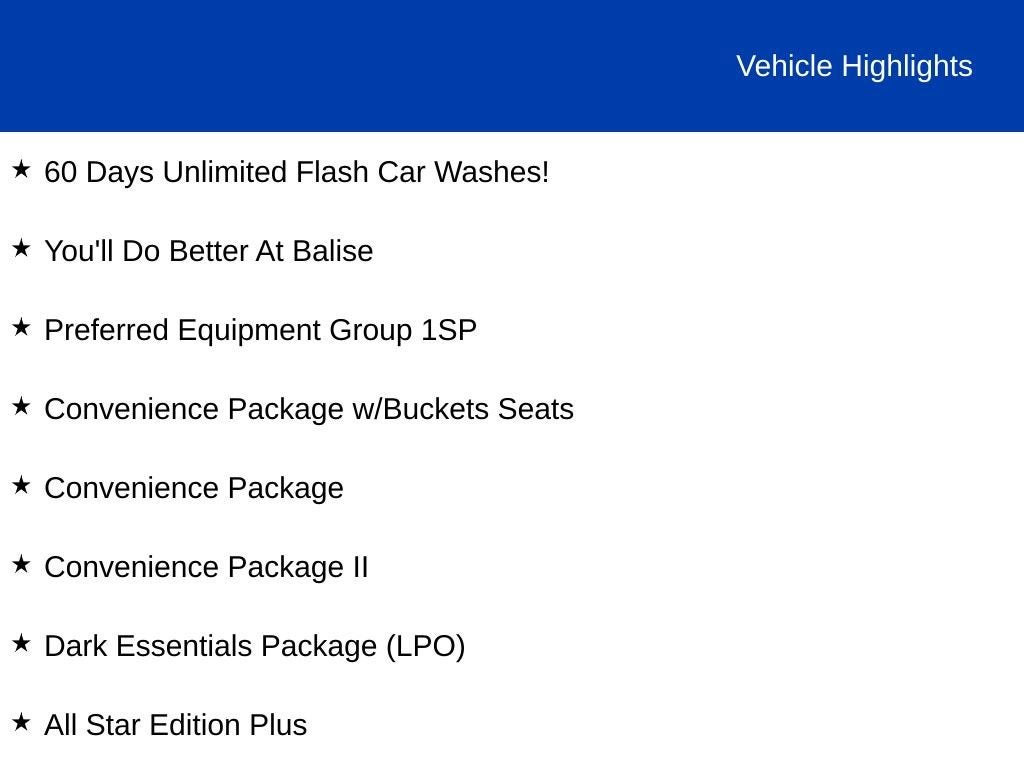Viewport: 1024px width, 768px height.
Task: Click the star beside Dark Essentials Package (LPO)
Action: coord(21,643)
